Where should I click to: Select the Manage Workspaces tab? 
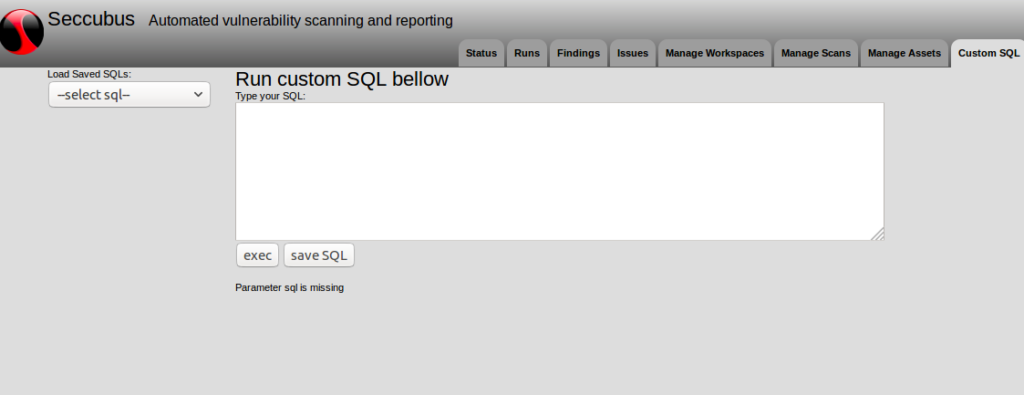(x=714, y=54)
